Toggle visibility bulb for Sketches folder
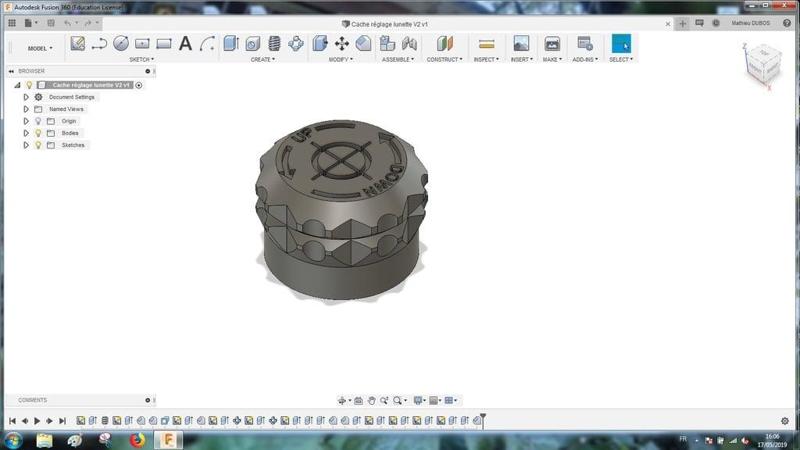Viewport: 800px width, 450px height. click(x=38, y=145)
